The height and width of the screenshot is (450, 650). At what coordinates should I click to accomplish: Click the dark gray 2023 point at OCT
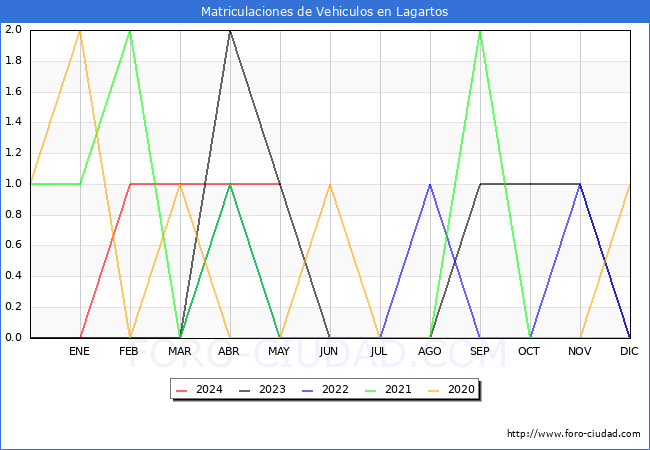point(530,184)
